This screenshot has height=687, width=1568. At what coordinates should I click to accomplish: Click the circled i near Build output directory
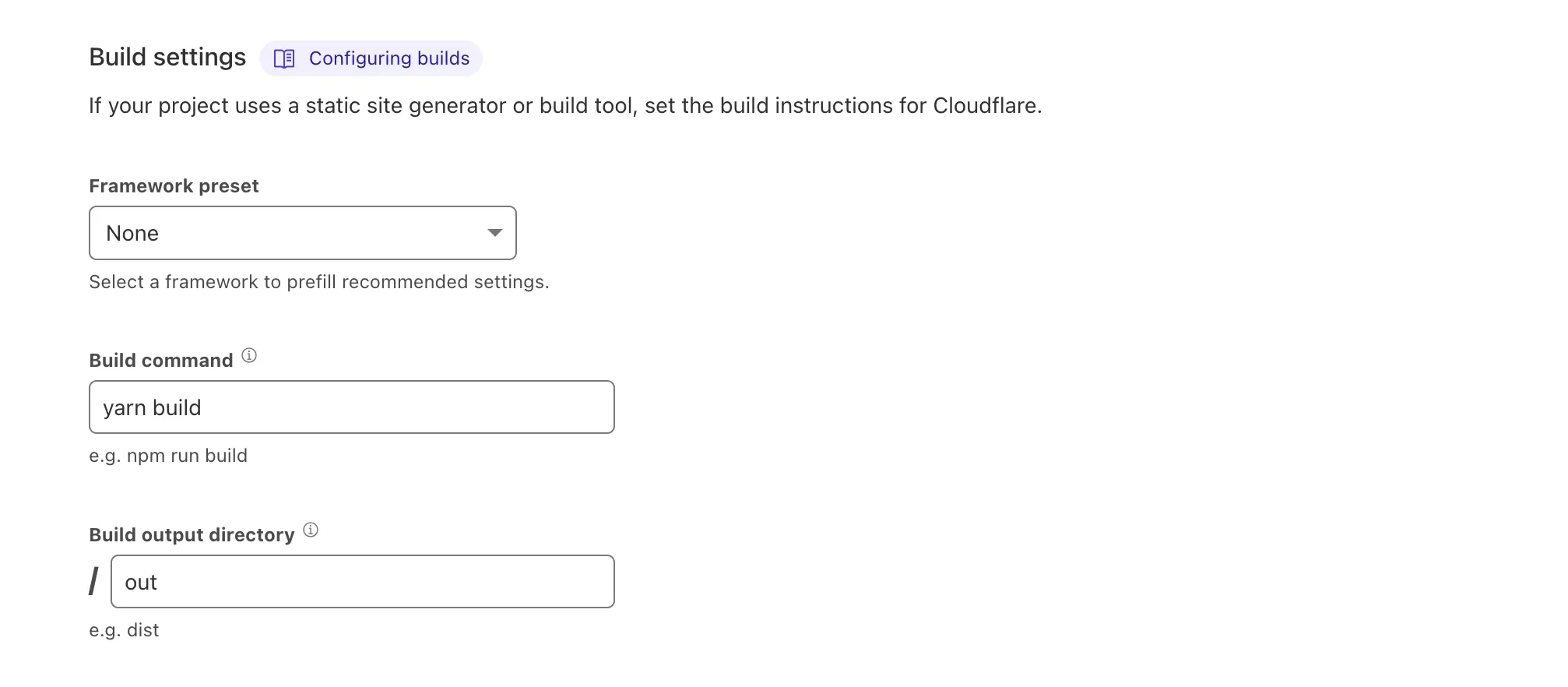pyautogui.click(x=311, y=530)
